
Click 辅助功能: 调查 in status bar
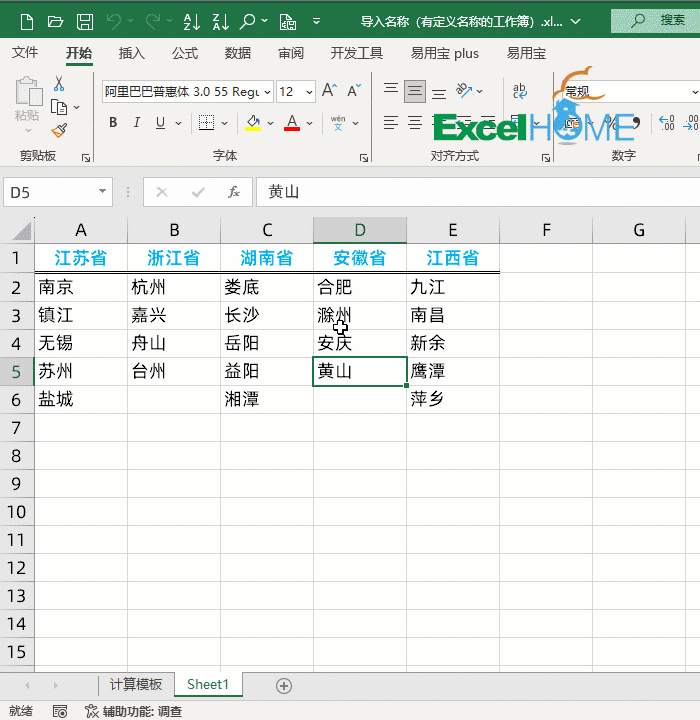[134, 711]
